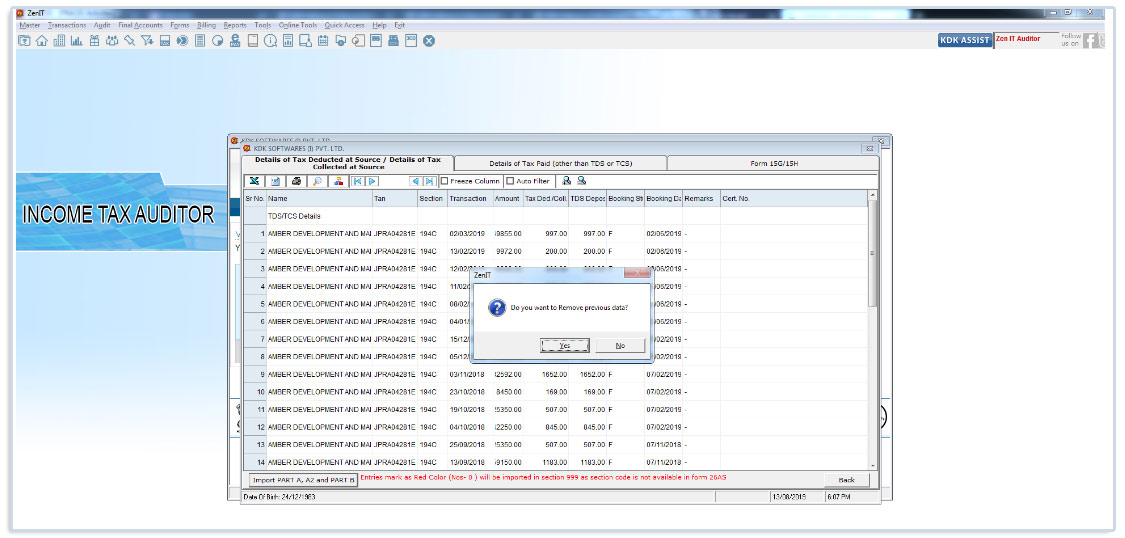The width and height of the screenshot is (1125, 538).
Task: Click the Back button
Action: pos(846,480)
